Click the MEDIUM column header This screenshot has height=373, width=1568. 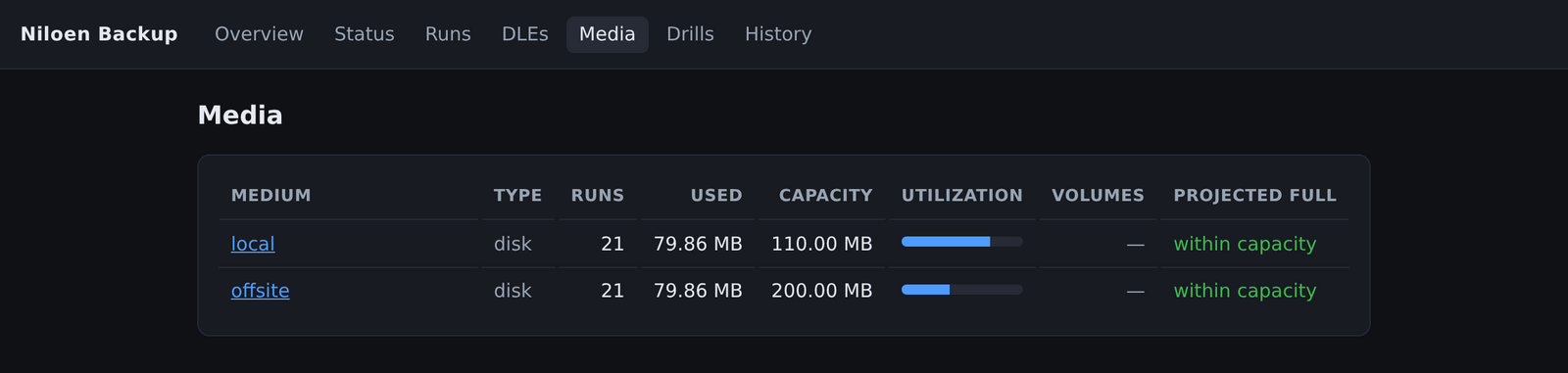[270, 196]
